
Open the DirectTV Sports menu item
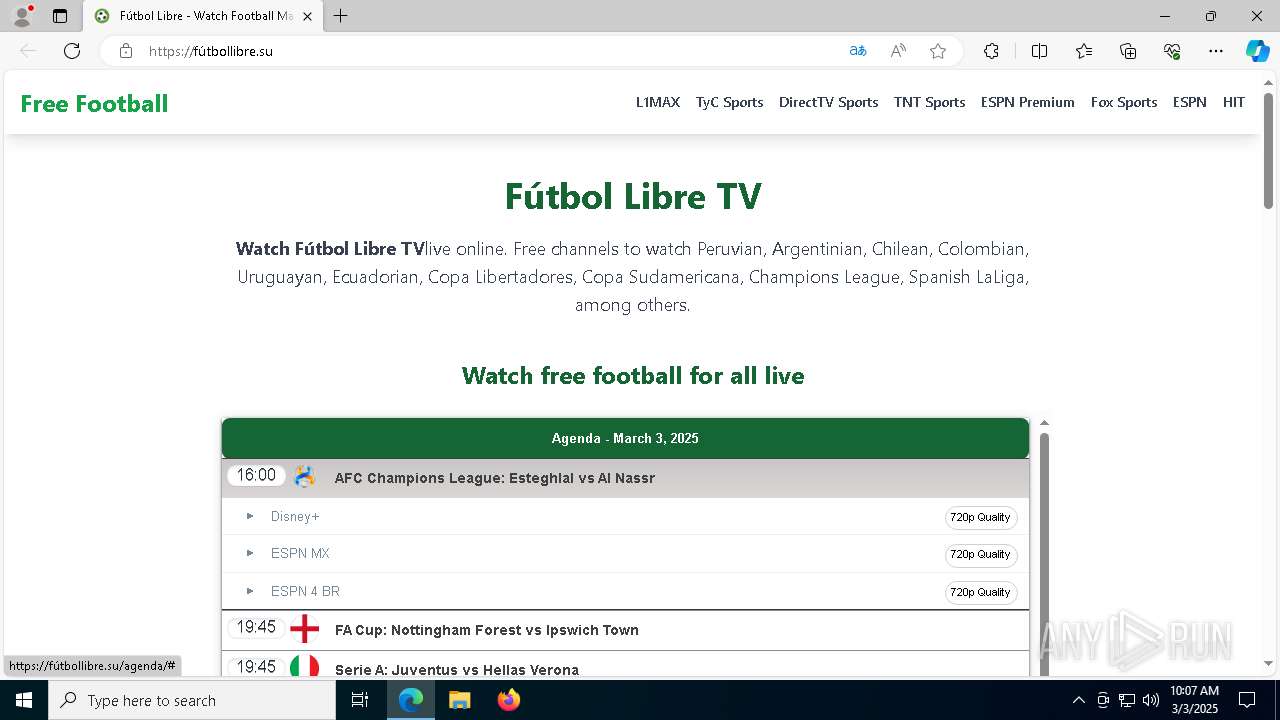click(829, 102)
